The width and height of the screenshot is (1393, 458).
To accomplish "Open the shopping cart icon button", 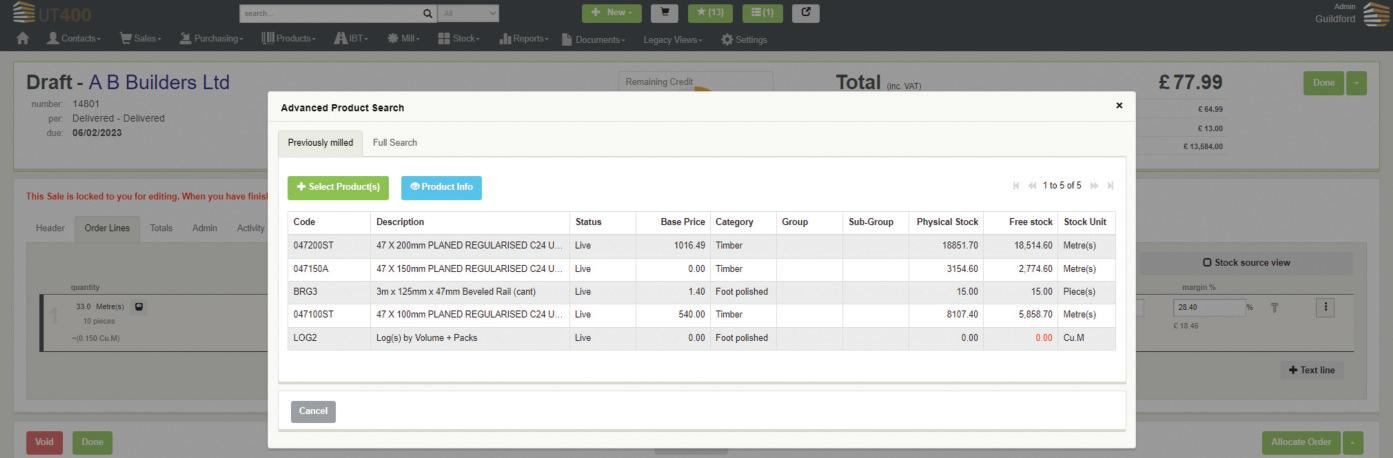I will (x=664, y=13).
